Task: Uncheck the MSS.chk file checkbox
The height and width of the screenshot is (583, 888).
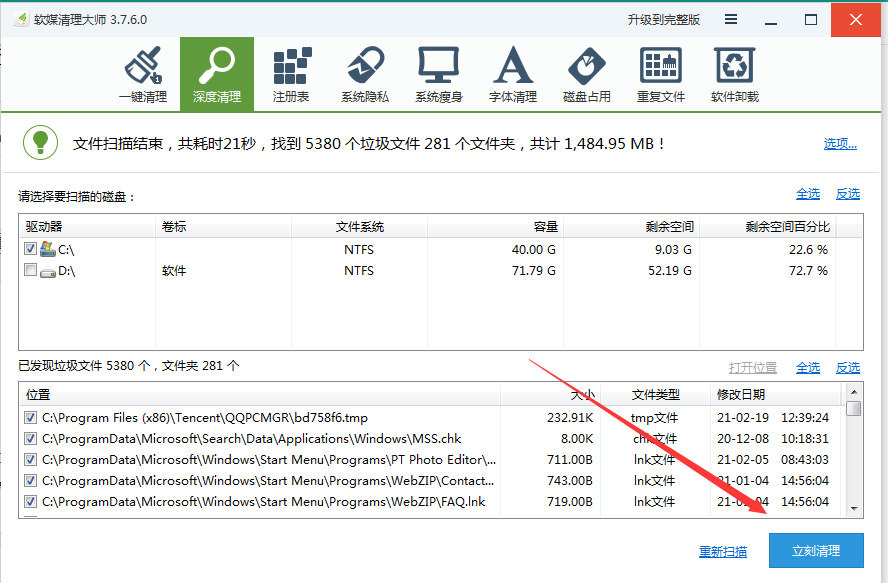Action: tap(31, 439)
